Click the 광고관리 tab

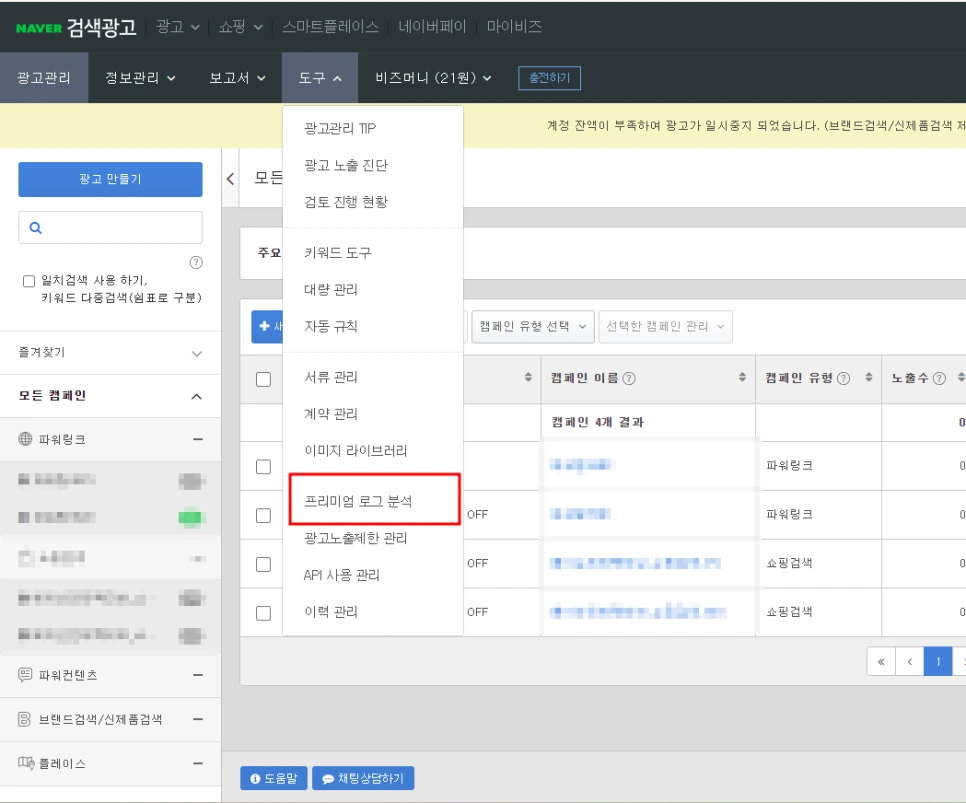(44, 78)
